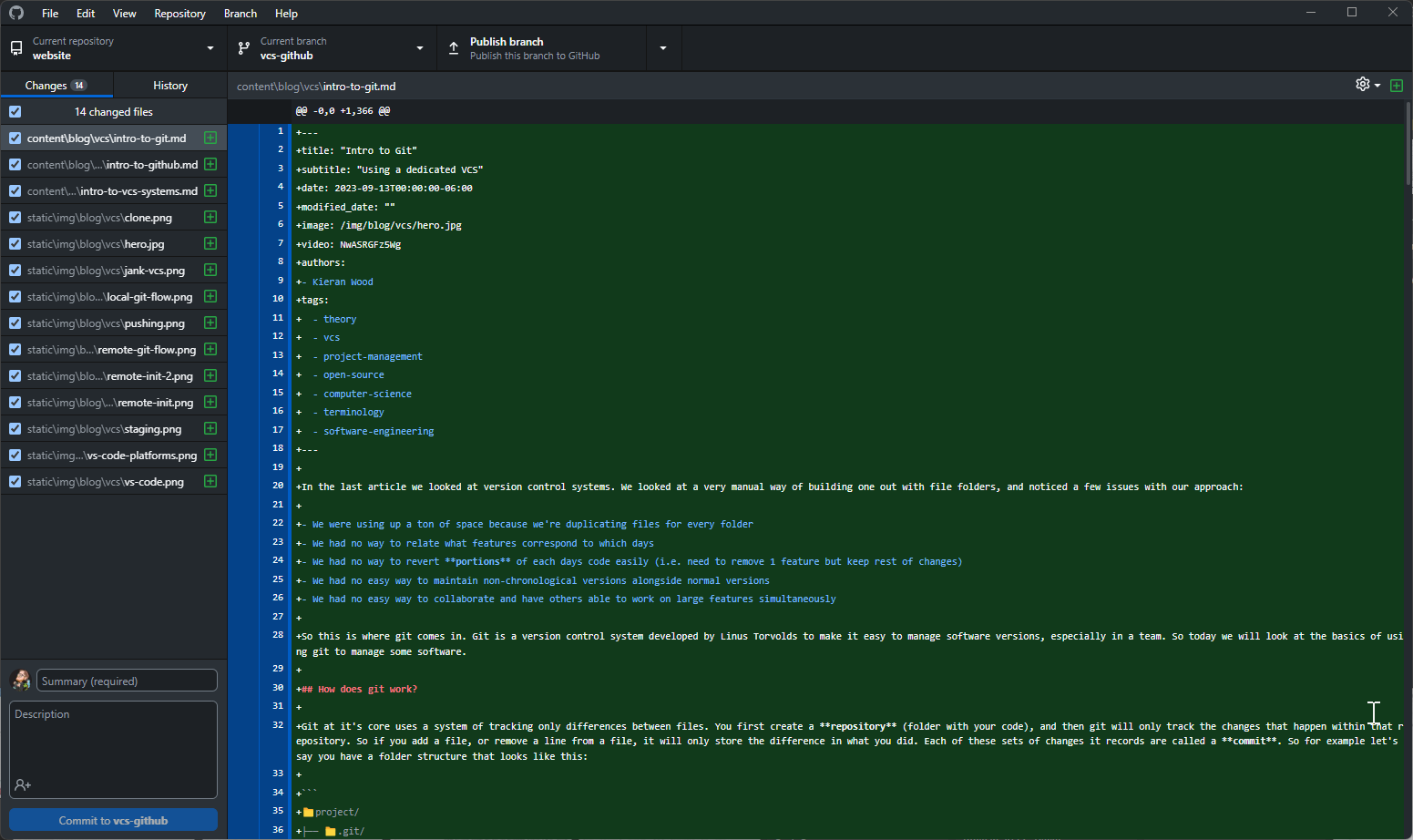Click added status icon for remote-git-flow.png

(210, 349)
